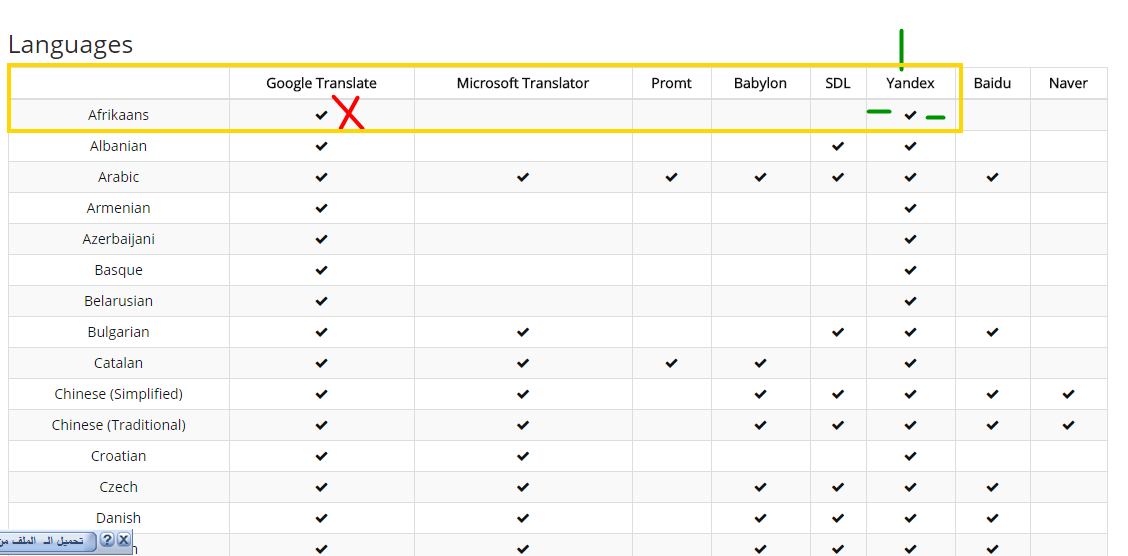The width and height of the screenshot is (1128, 556).
Task: Click the Arabic download file button
Action: point(45,540)
